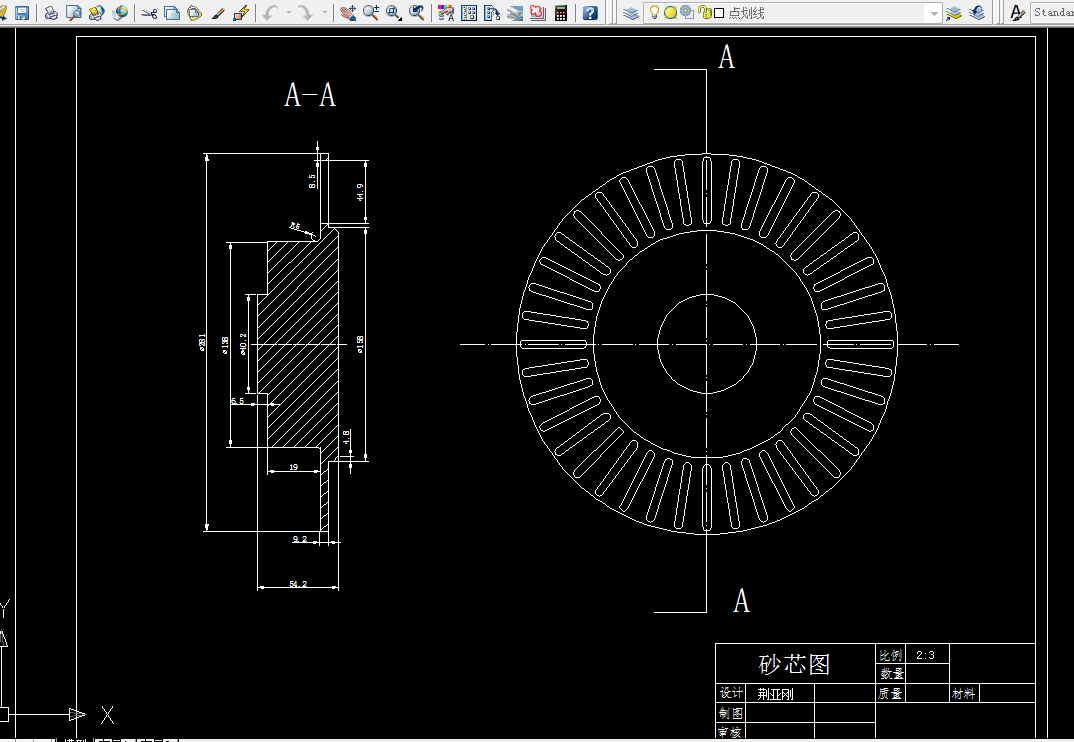The image size is (1074, 742).
Task: Select the upper section mark letter A
Action: [x=727, y=56]
